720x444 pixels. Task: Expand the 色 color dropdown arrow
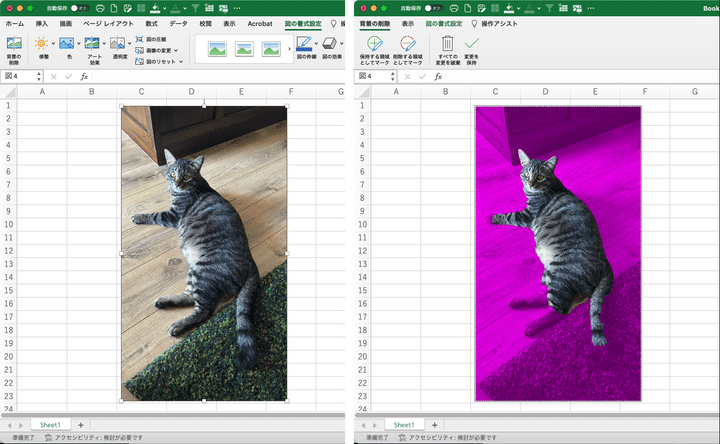click(78, 43)
